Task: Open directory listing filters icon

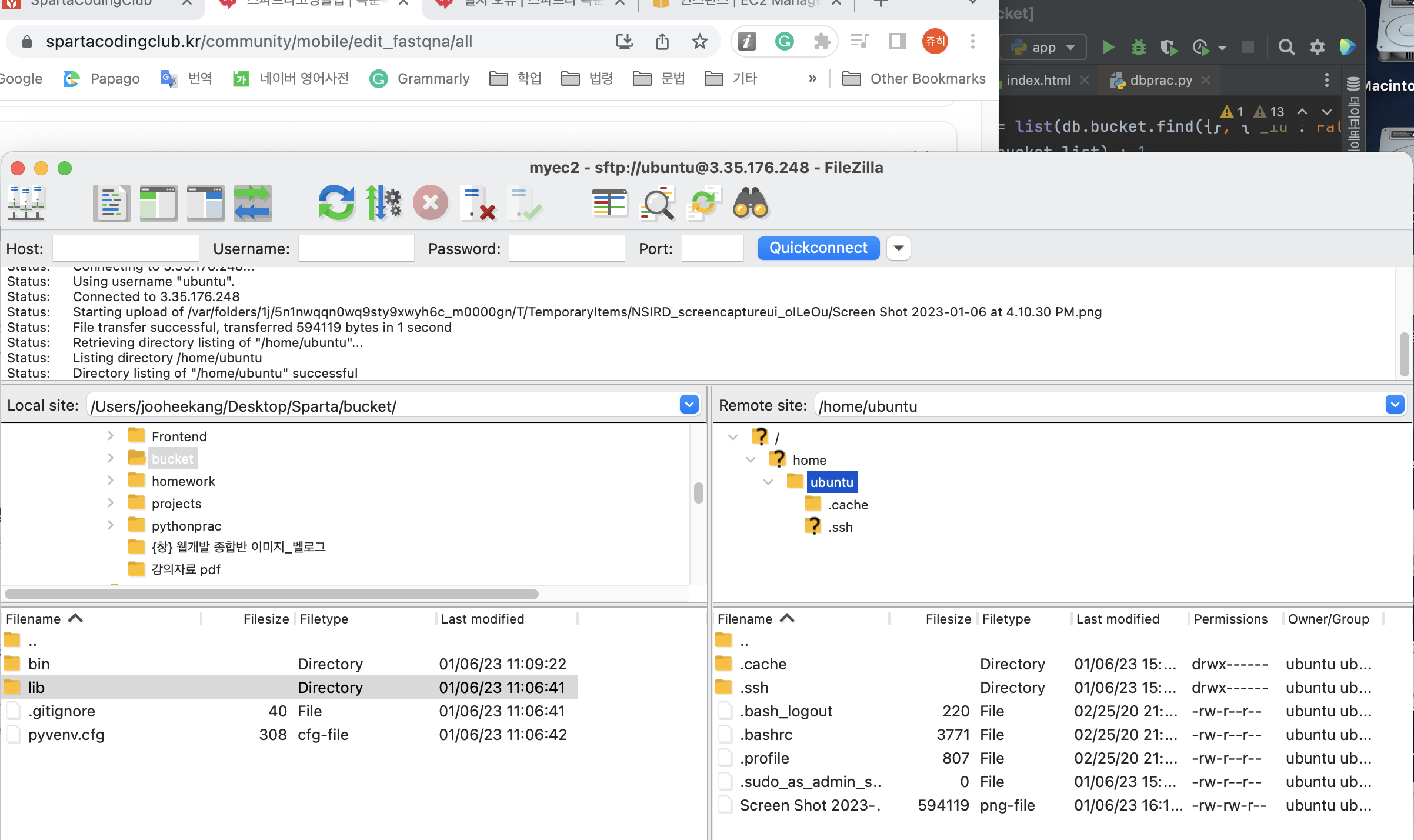Action: coord(609,203)
